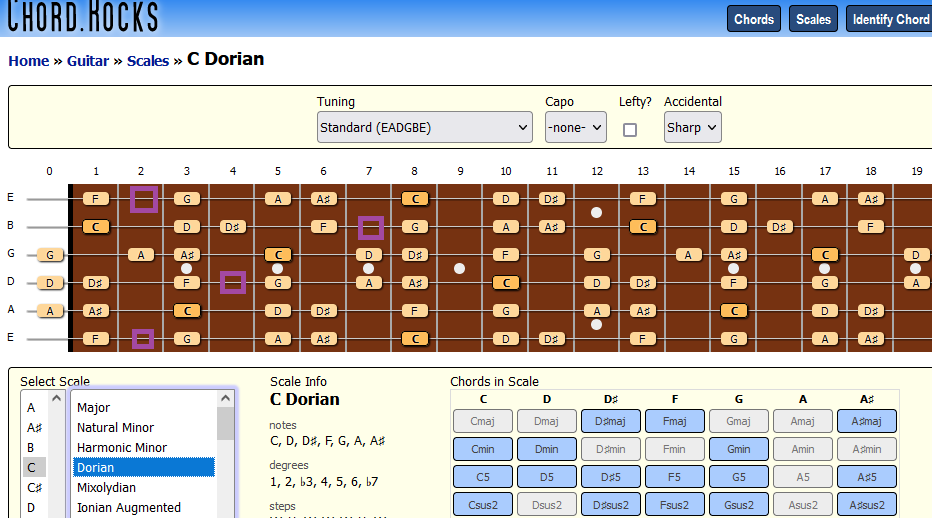Screen dimensions: 932x518
Task: Choose Natural Minor scale
Action: (144, 428)
